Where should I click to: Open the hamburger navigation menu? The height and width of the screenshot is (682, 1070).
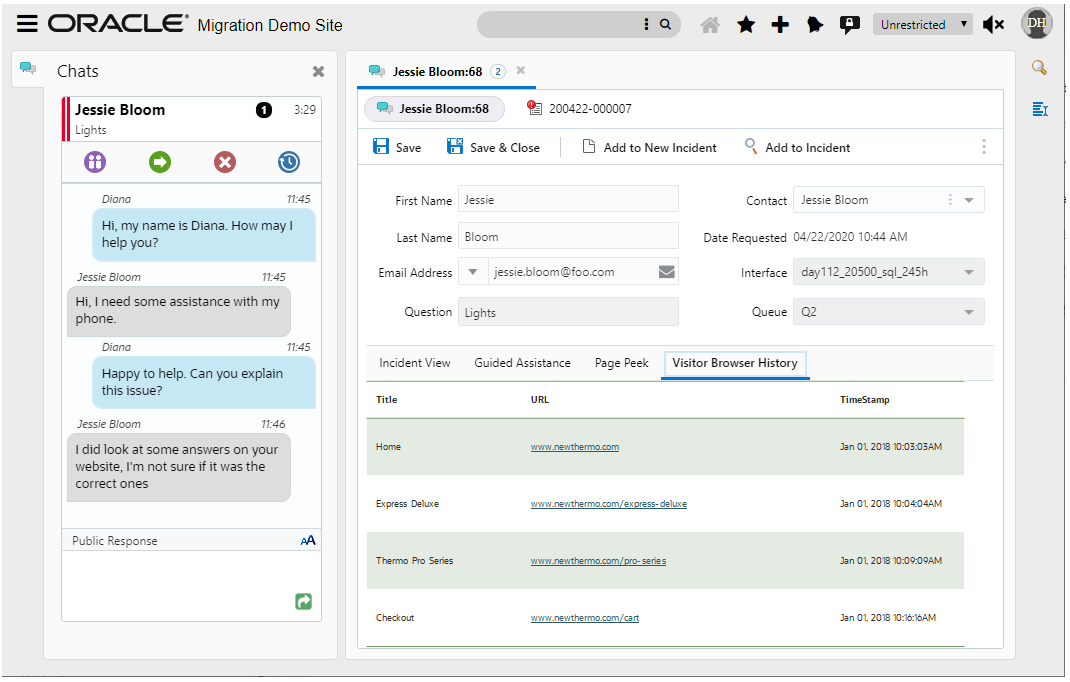tap(27, 24)
